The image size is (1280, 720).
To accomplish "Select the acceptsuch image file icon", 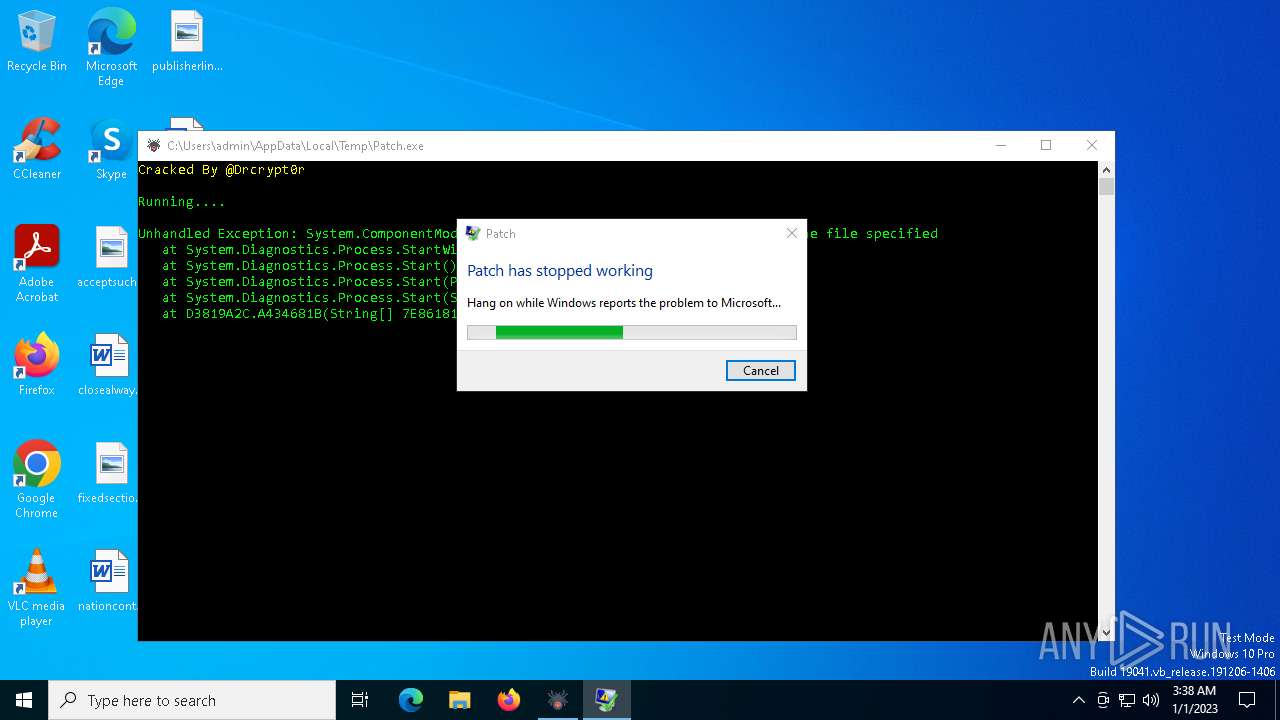I will (x=110, y=257).
